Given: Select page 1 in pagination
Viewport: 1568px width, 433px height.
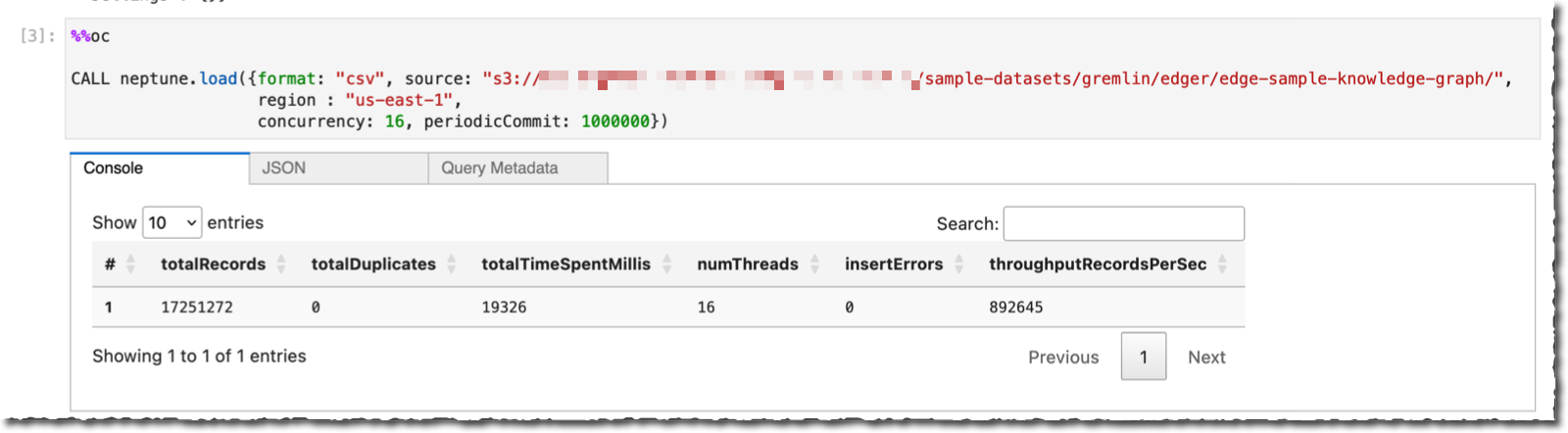Looking at the screenshot, I should pyautogui.click(x=1144, y=357).
